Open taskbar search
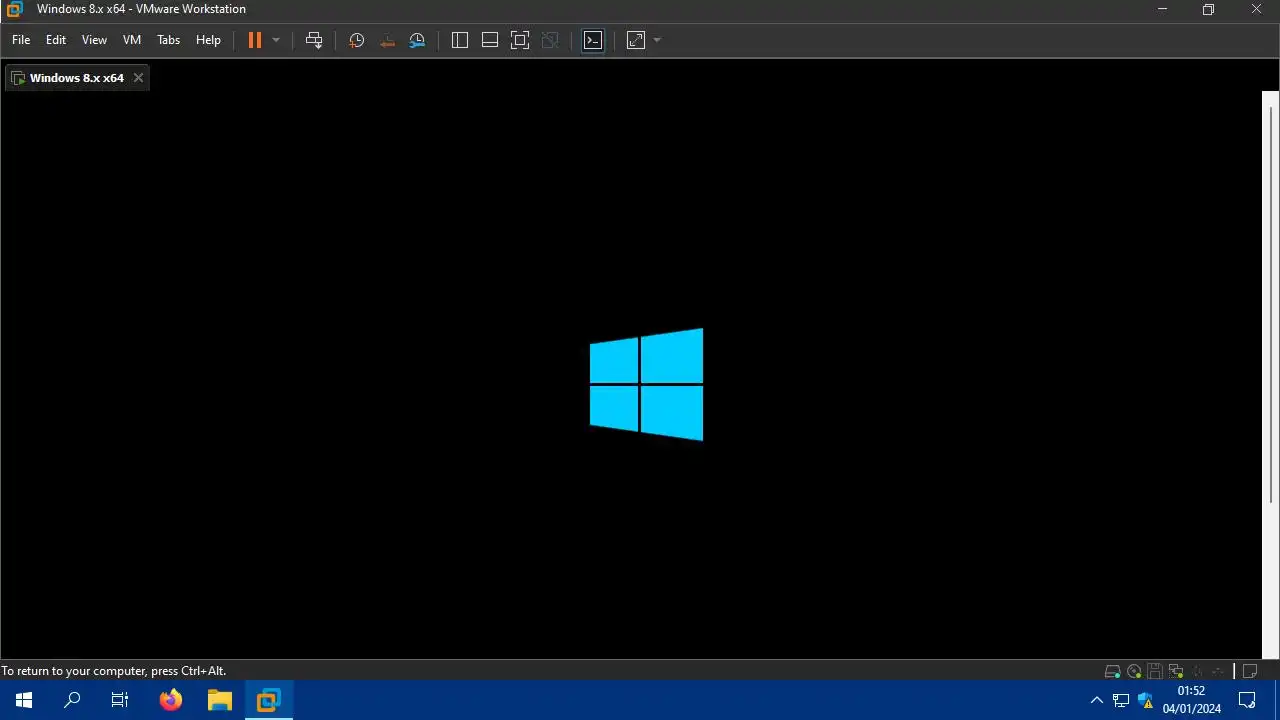The width and height of the screenshot is (1280, 720). click(x=72, y=700)
